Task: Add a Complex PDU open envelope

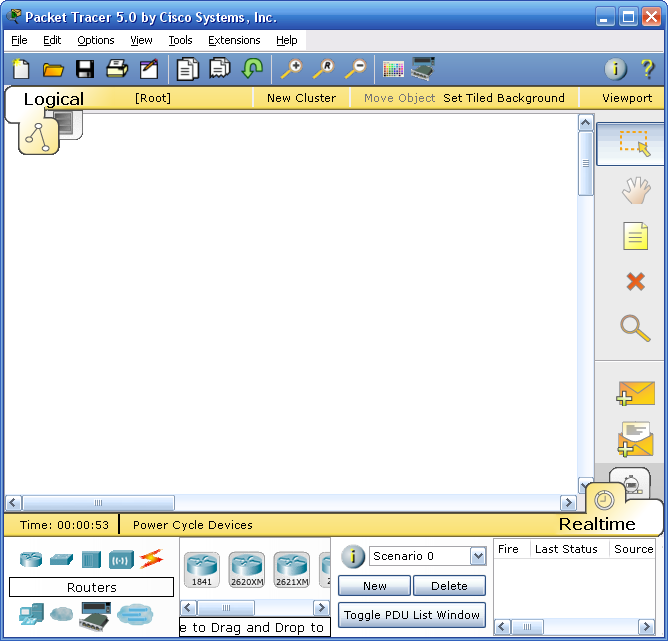Action: 635,439
